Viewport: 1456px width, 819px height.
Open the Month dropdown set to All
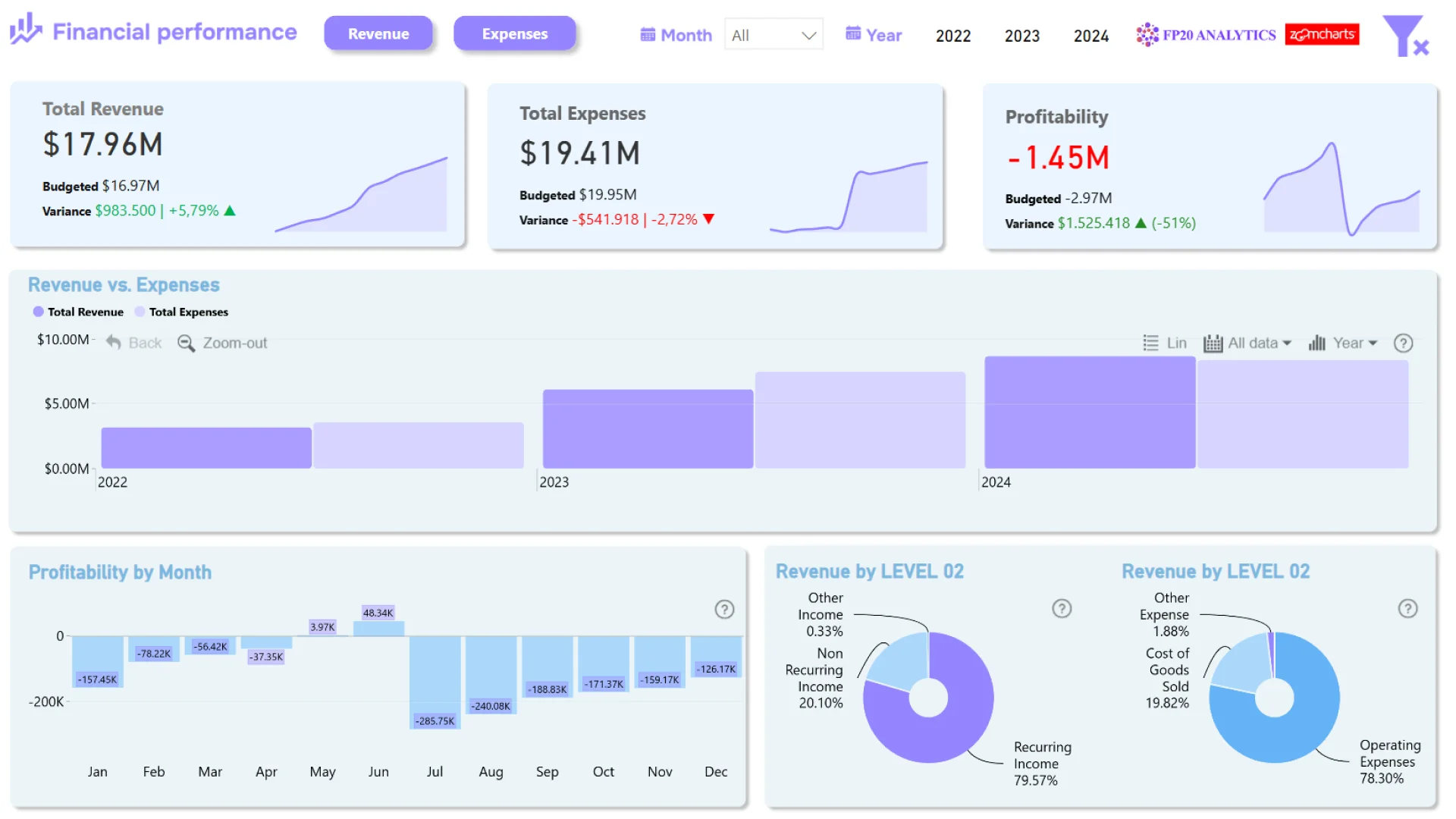pyautogui.click(x=773, y=35)
